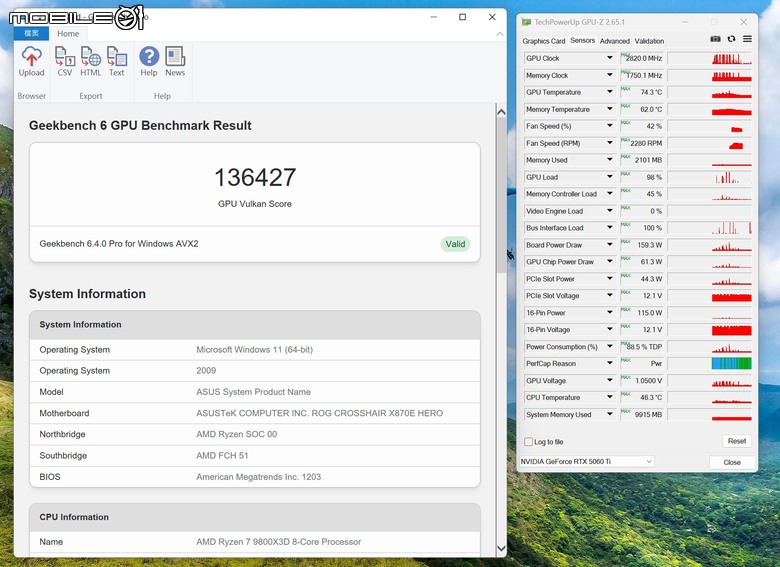Switch to the Graphics Card tab
The height and width of the screenshot is (567, 780).
pos(544,41)
